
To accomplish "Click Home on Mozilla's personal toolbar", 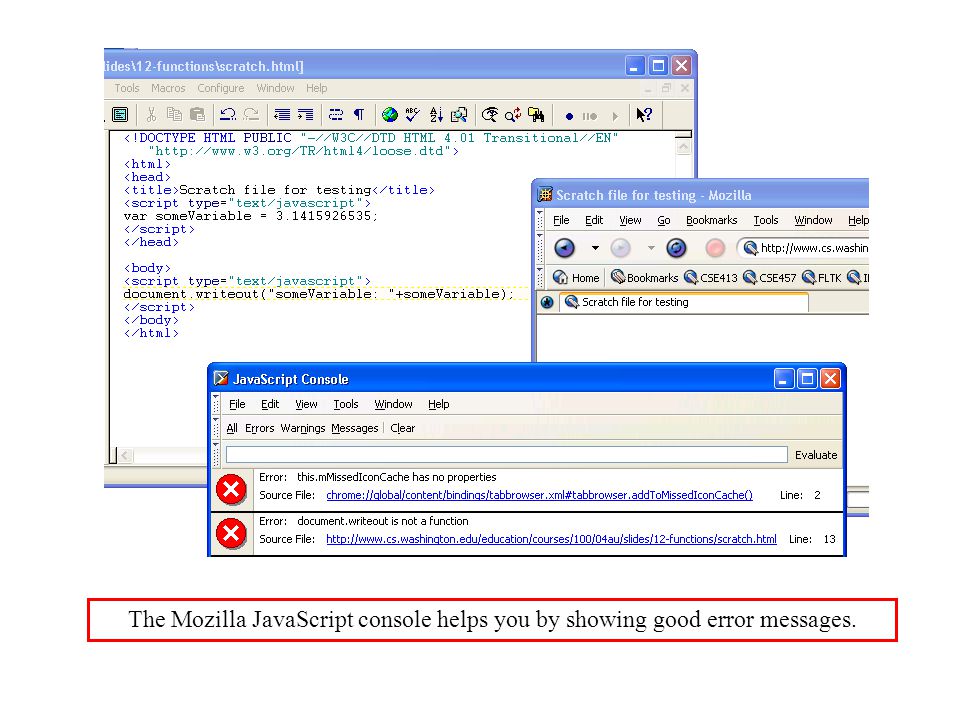I will tap(576, 278).
